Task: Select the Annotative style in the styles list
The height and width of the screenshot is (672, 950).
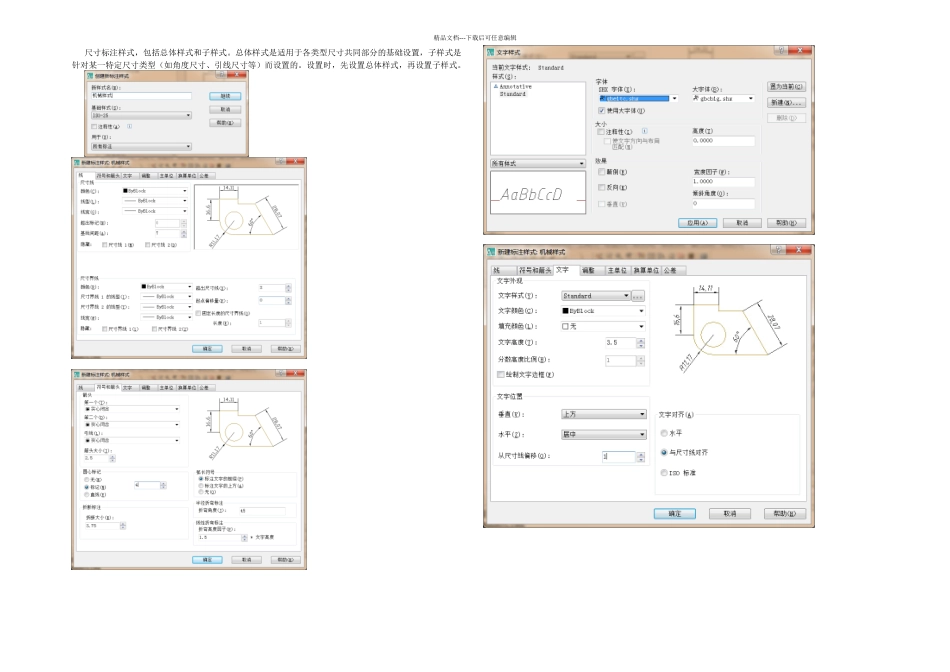Action: (x=515, y=87)
